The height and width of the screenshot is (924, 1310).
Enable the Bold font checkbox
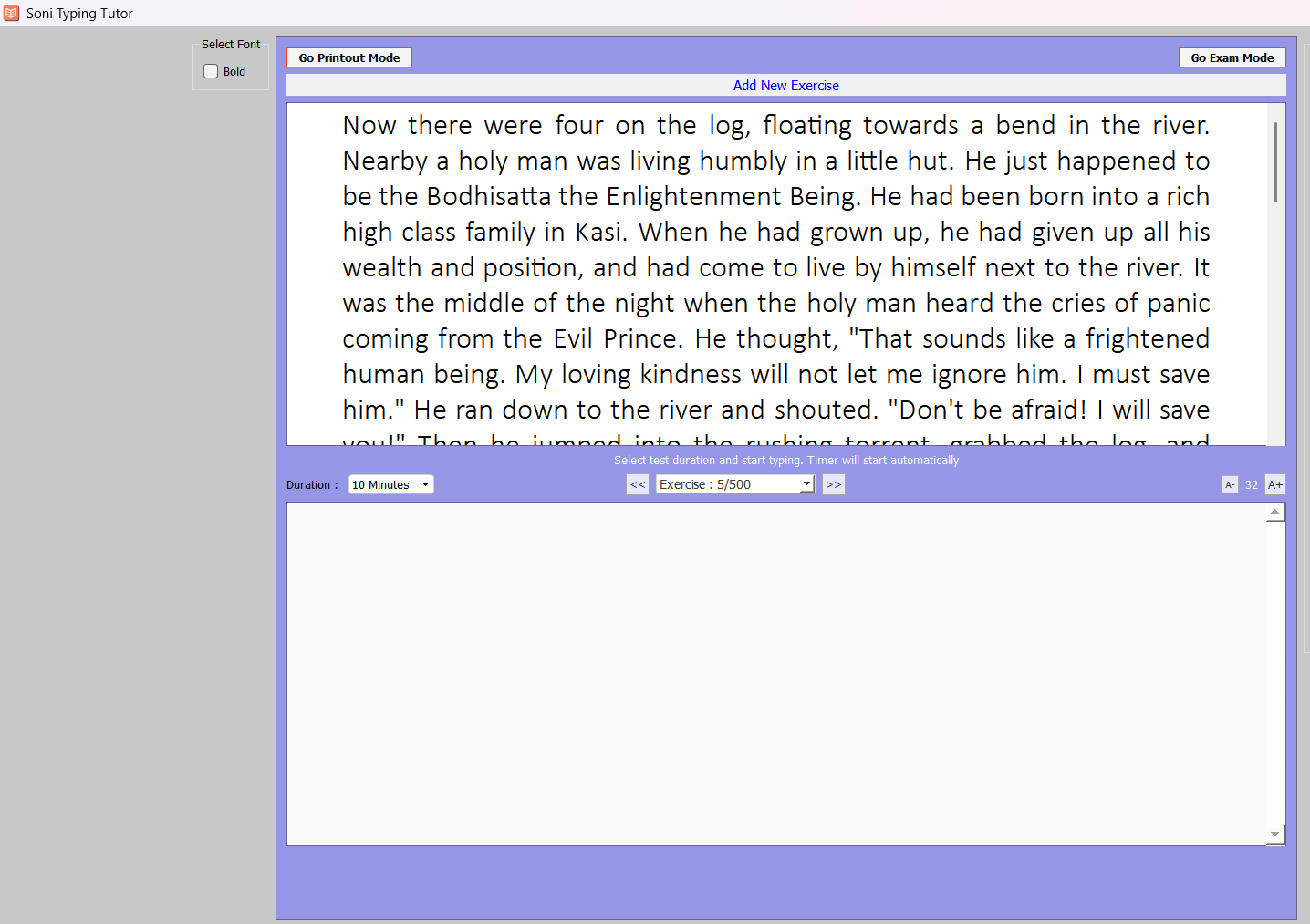click(211, 71)
